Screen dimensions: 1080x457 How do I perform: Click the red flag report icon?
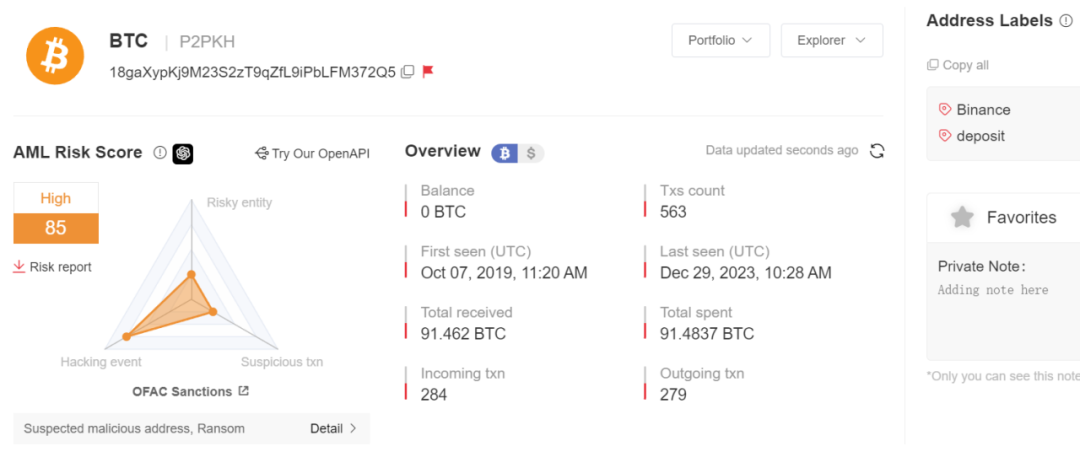coord(428,71)
